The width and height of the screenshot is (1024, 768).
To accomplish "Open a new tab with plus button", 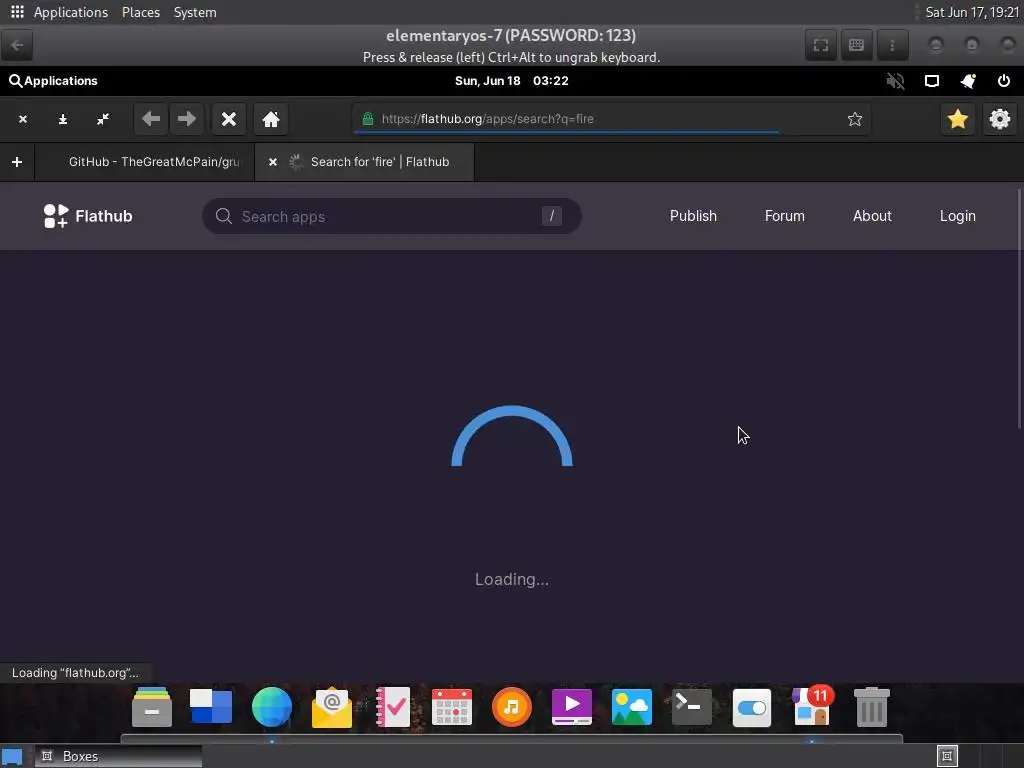I will click(x=17, y=162).
